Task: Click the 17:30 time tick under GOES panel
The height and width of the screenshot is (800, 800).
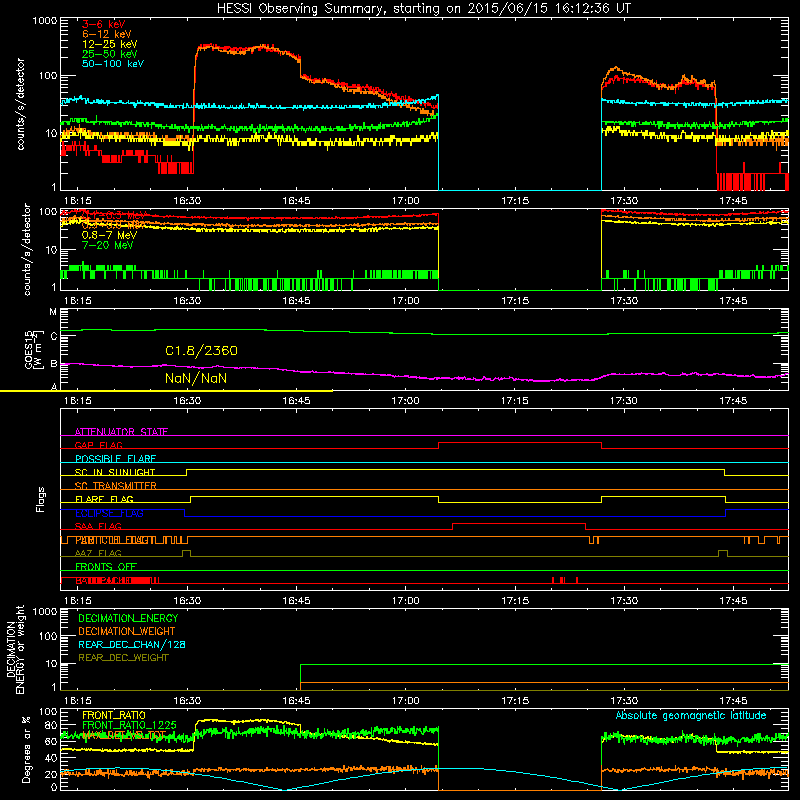Action: [x=624, y=401]
